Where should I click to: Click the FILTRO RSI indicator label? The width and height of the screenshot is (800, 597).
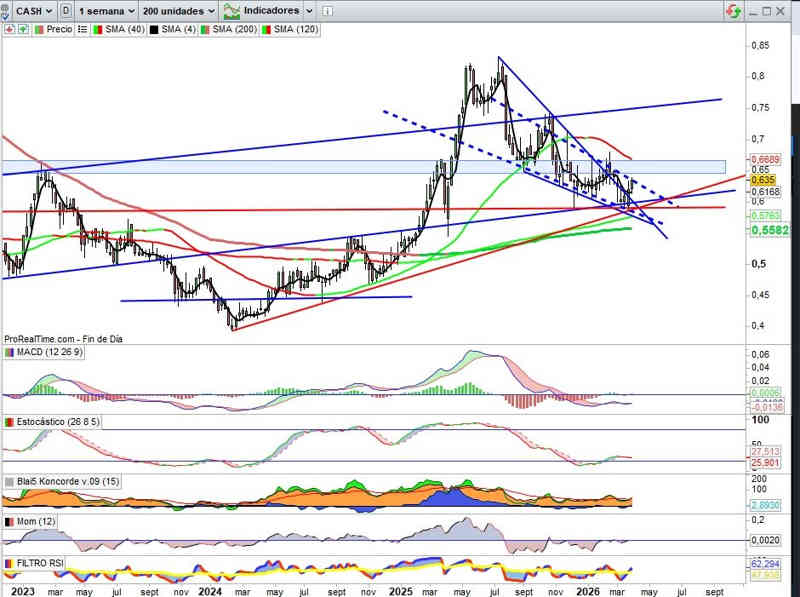pyautogui.click(x=40, y=564)
